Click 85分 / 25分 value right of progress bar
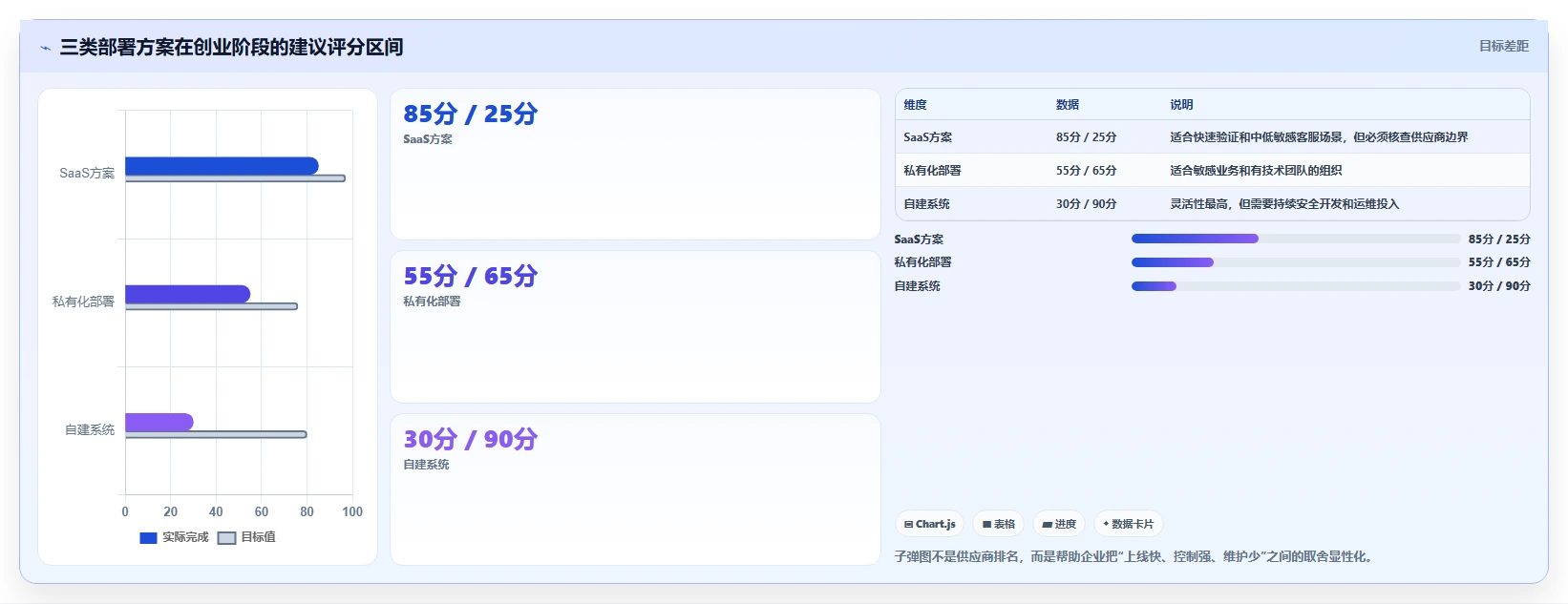 coord(1499,240)
